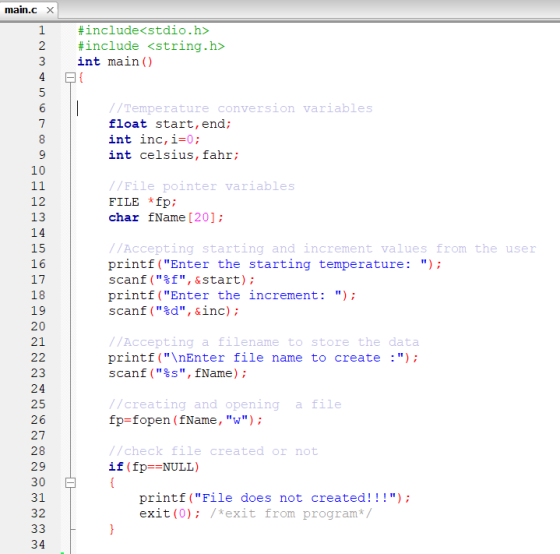
Task: Click the 'if(fp==NULL)' line
Action: 154,467
